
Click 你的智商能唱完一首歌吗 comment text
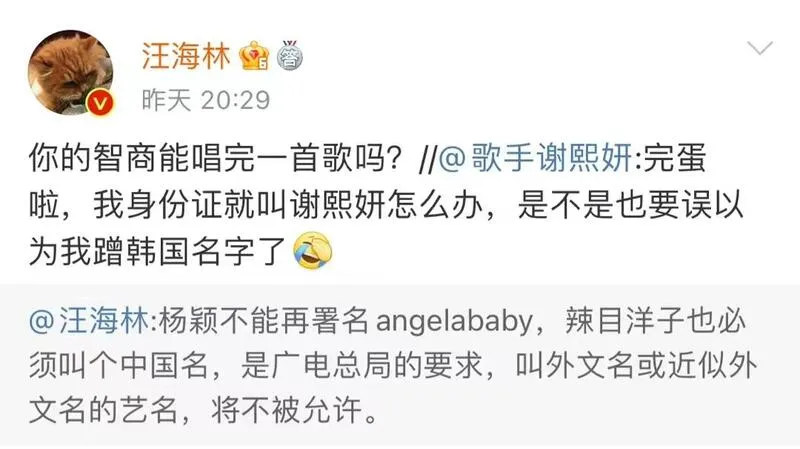217,158
